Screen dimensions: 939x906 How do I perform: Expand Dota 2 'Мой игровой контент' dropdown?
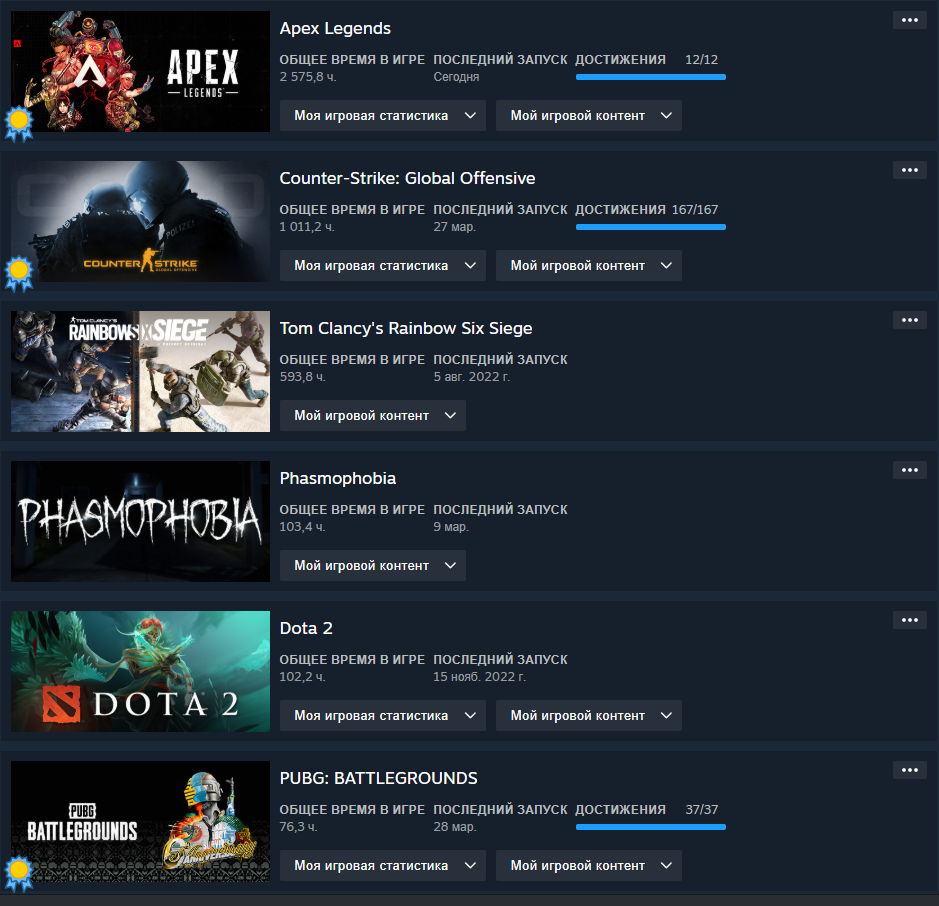coord(589,716)
